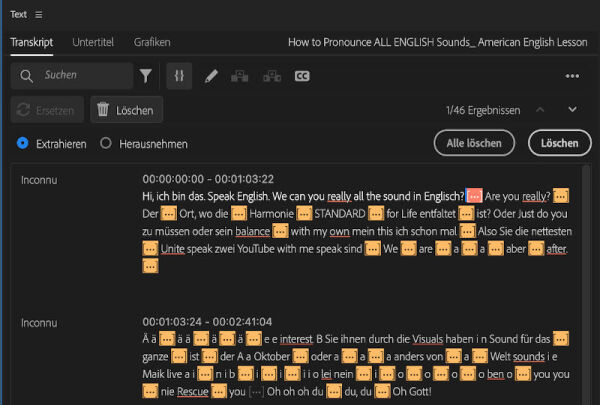
Task: Click the split segment icon
Action: pyautogui.click(x=240, y=76)
